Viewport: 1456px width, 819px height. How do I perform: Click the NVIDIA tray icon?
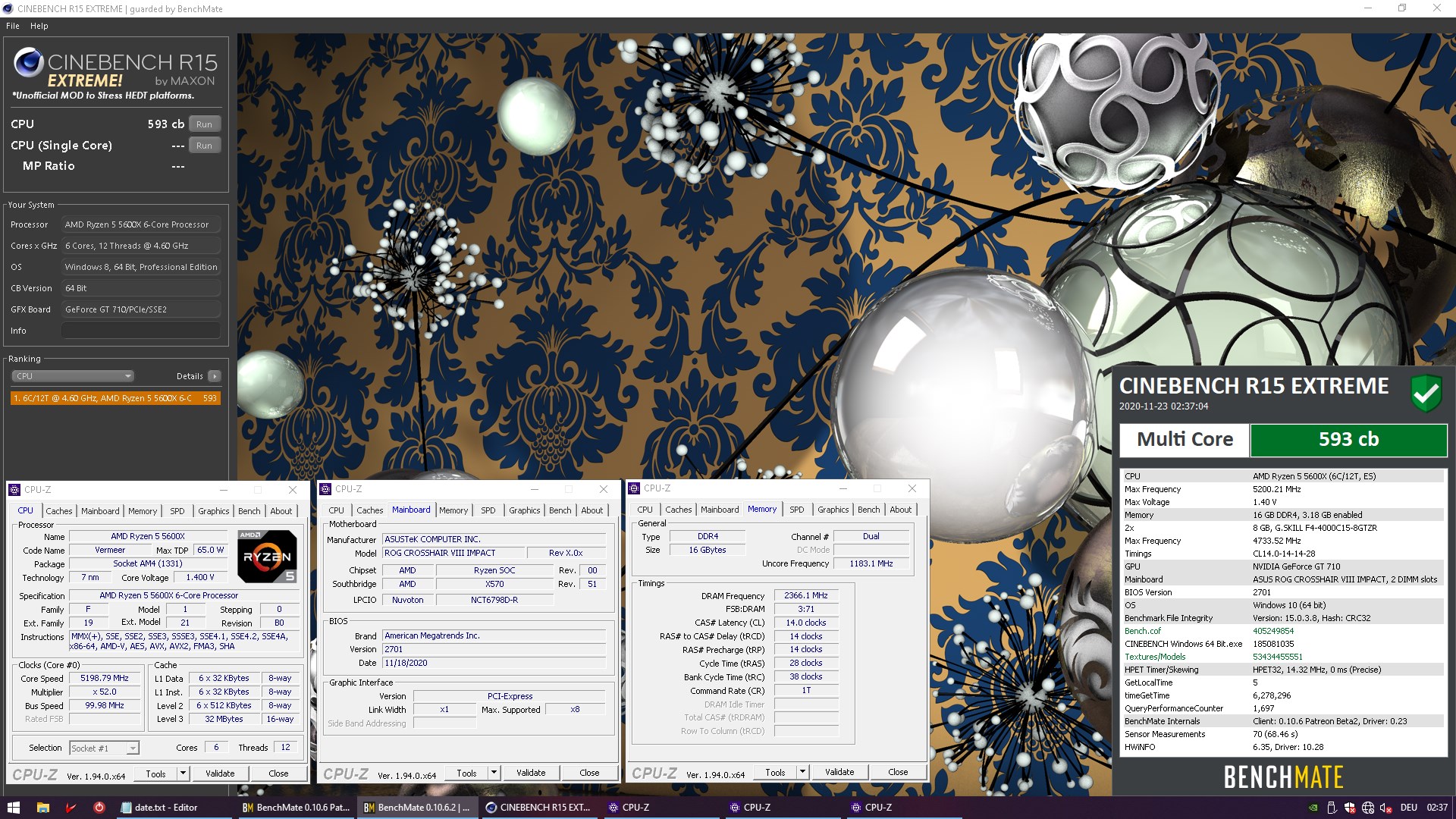tap(1313, 808)
